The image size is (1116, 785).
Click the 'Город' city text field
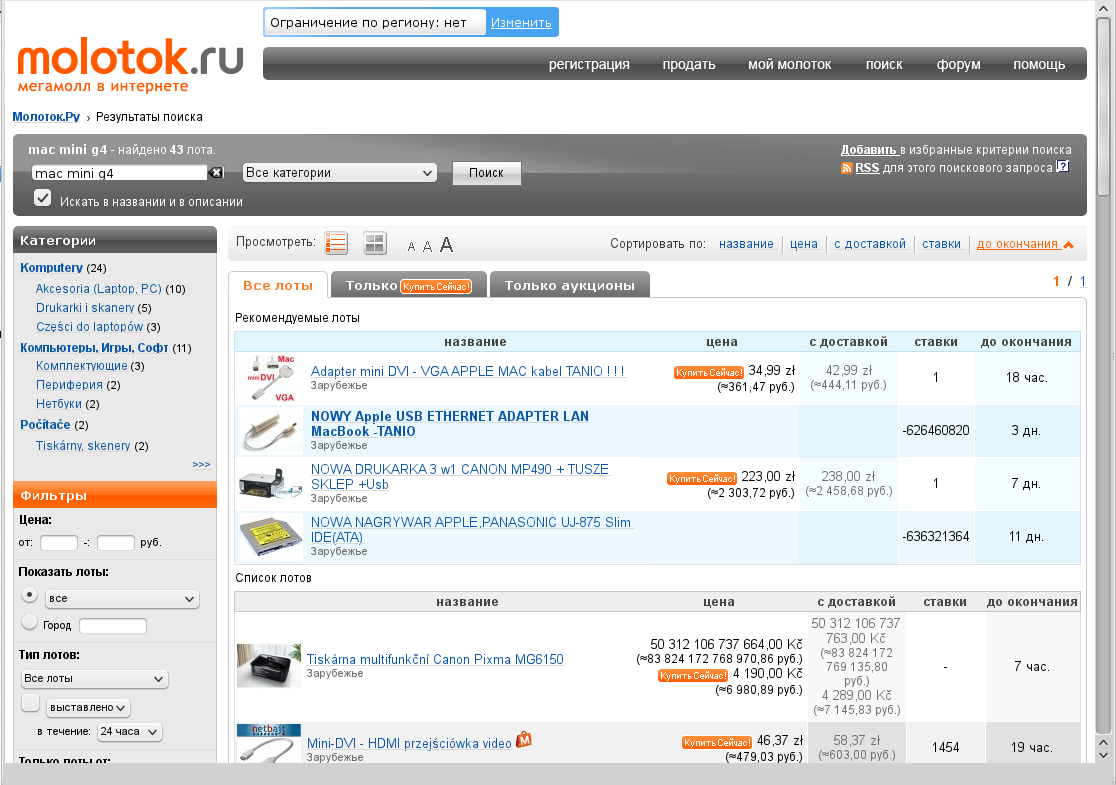(112, 626)
